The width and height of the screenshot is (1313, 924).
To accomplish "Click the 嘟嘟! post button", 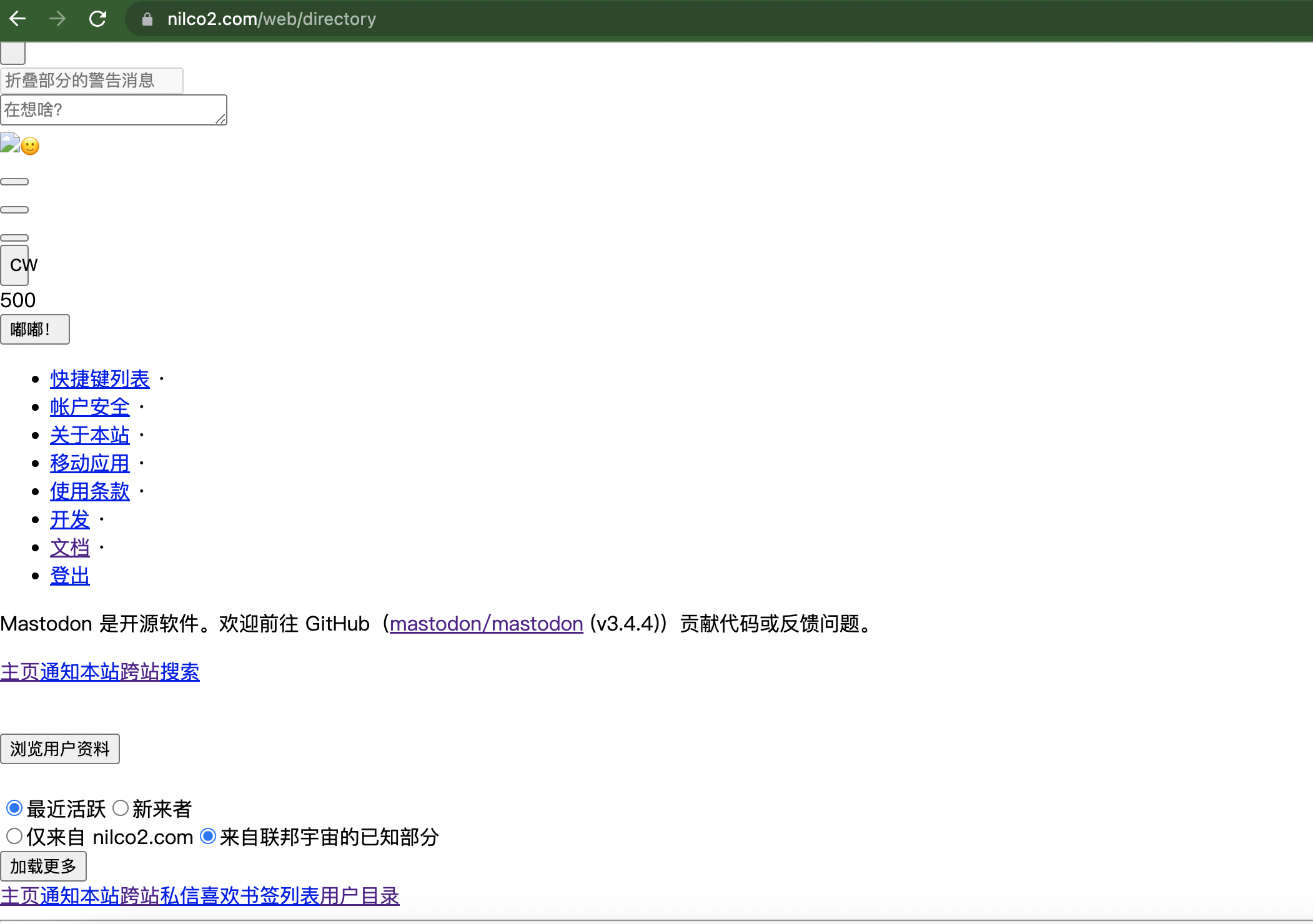I will click(x=35, y=329).
